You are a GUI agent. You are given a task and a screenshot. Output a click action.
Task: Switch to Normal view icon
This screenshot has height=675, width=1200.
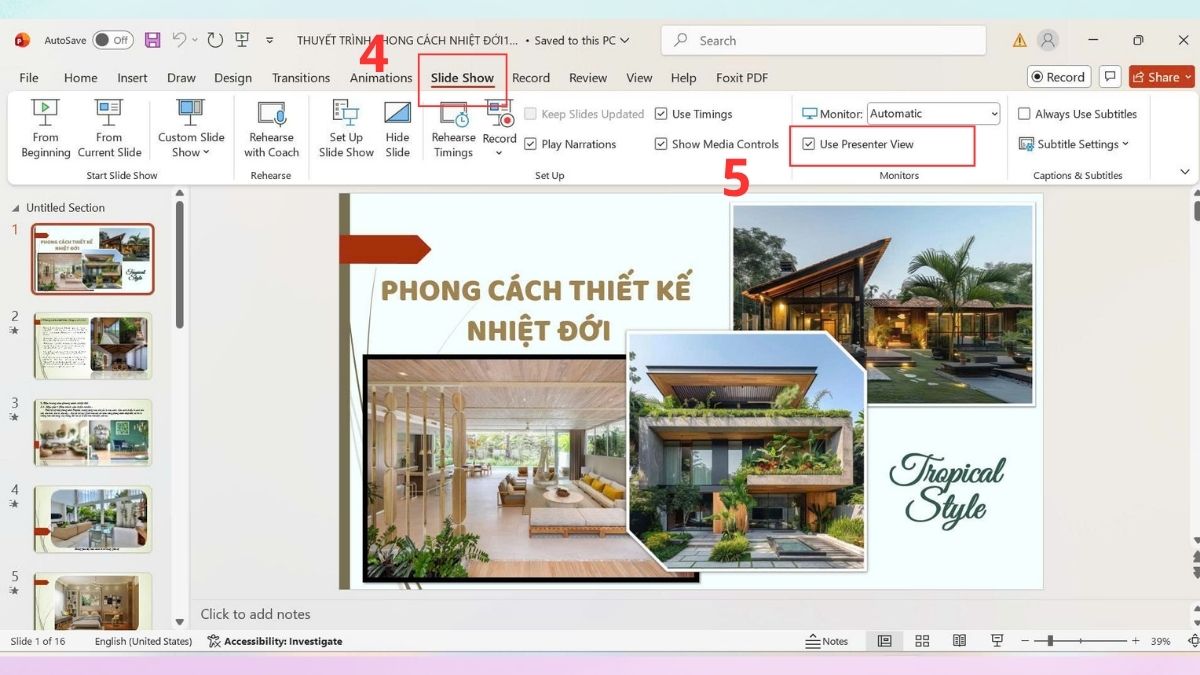pyautogui.click(x=884, y=641)
